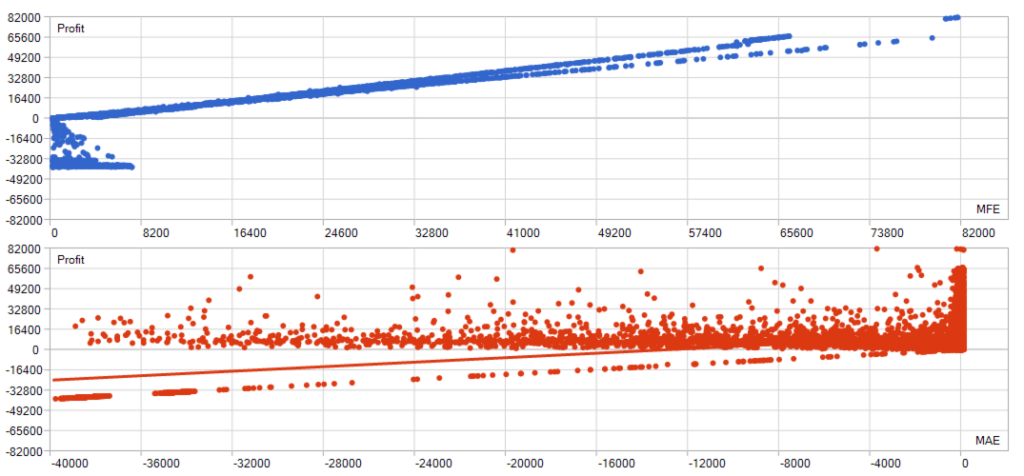This screenshot has height=476, width=1024.
Task: Click the Profit label in the MFE chart
Action: point(71,29)
